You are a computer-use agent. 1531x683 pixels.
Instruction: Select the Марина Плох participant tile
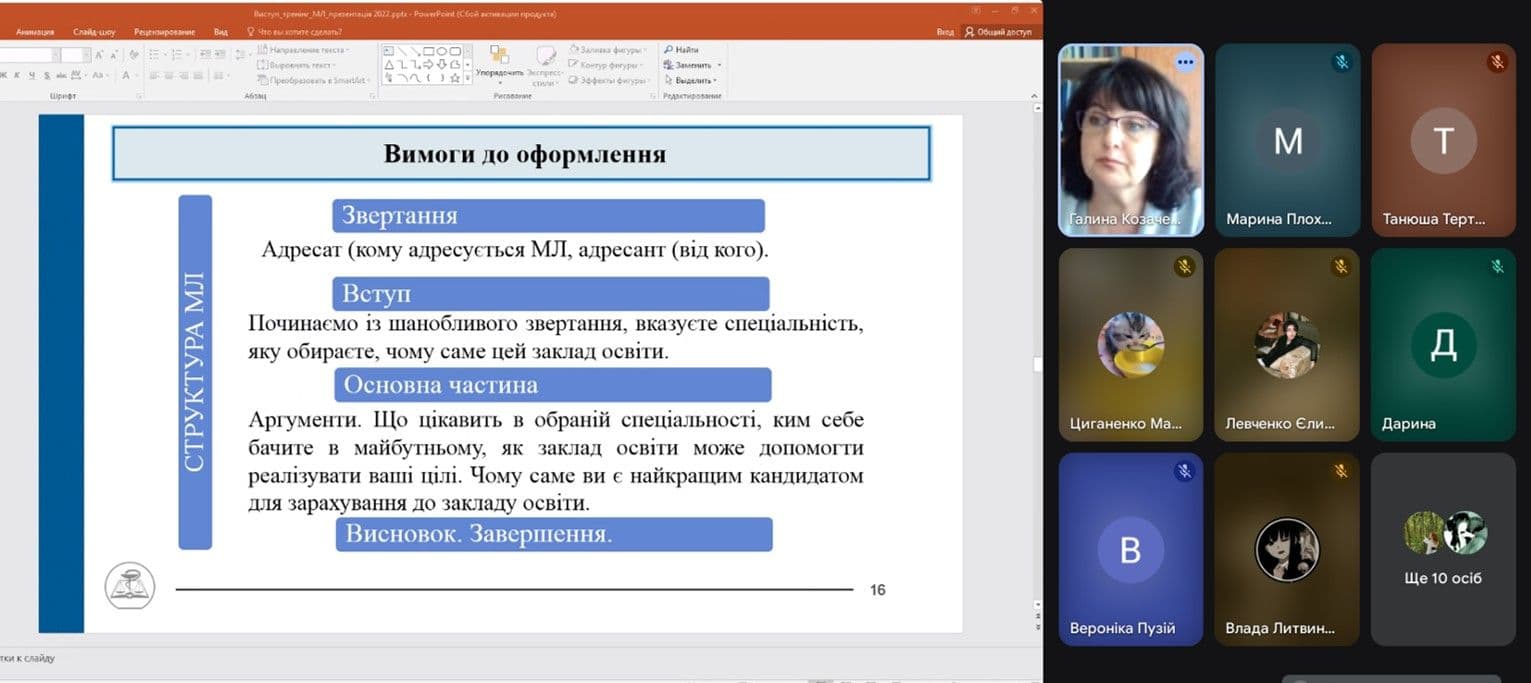1287,140
